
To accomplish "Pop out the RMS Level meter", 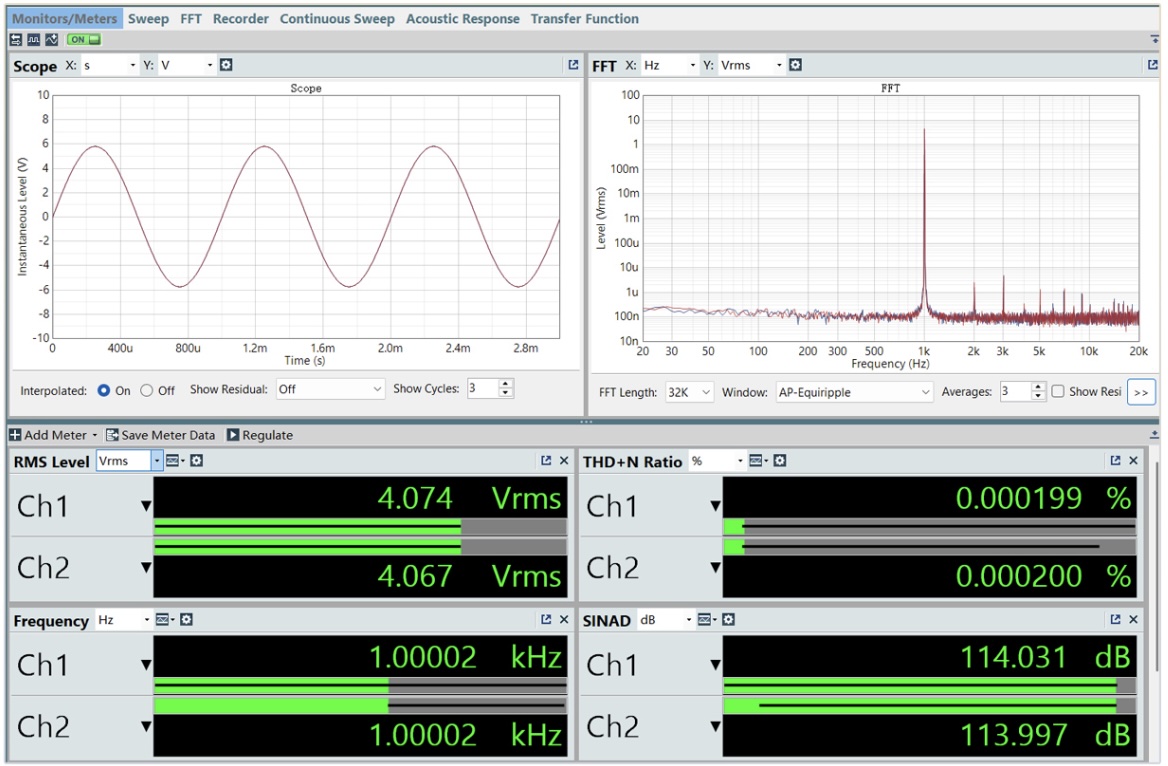I will click(x=546, y=460).
